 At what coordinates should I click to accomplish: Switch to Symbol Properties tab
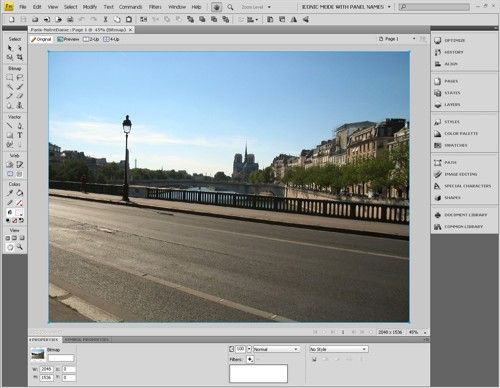pos(87,340)
